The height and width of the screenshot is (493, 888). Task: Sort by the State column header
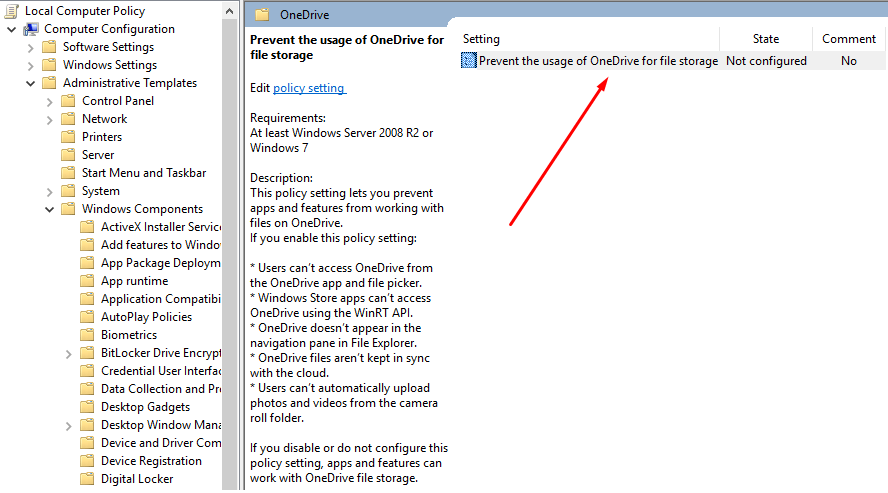[x=766, y=39]
